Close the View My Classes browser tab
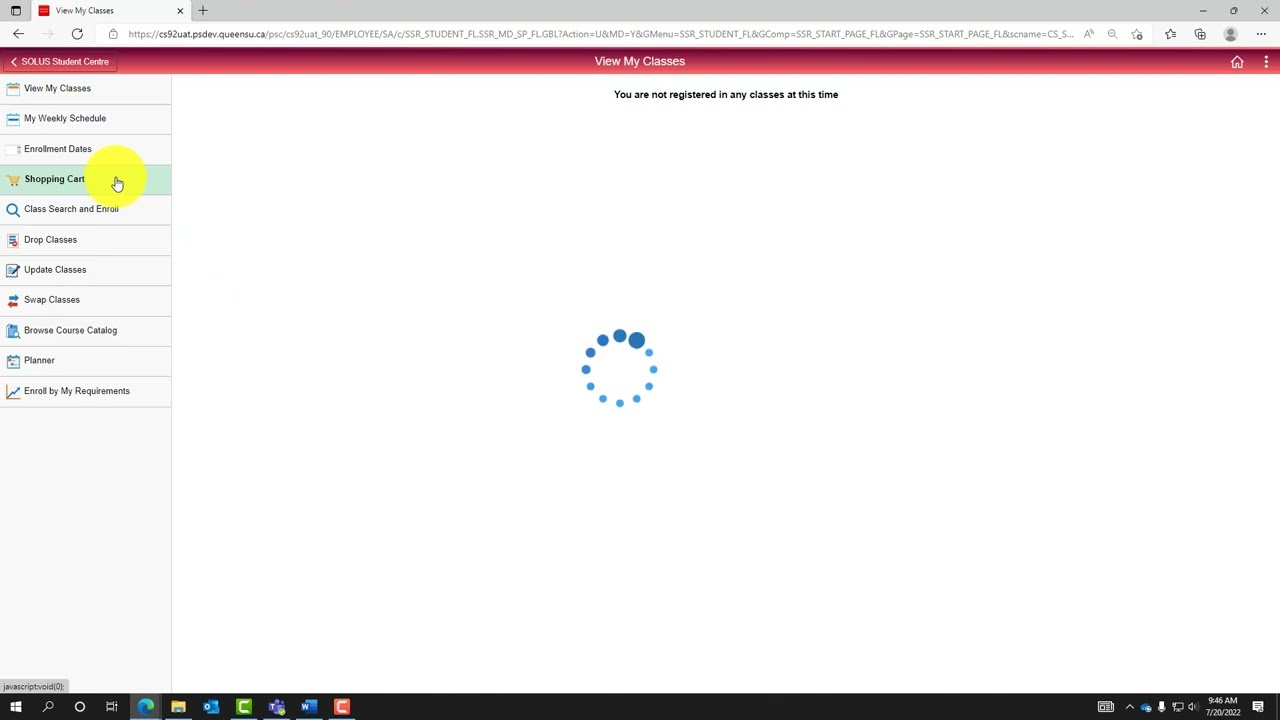Image resolution: width=1280 pixels, height=720 pixels. [x=180, y=11]
